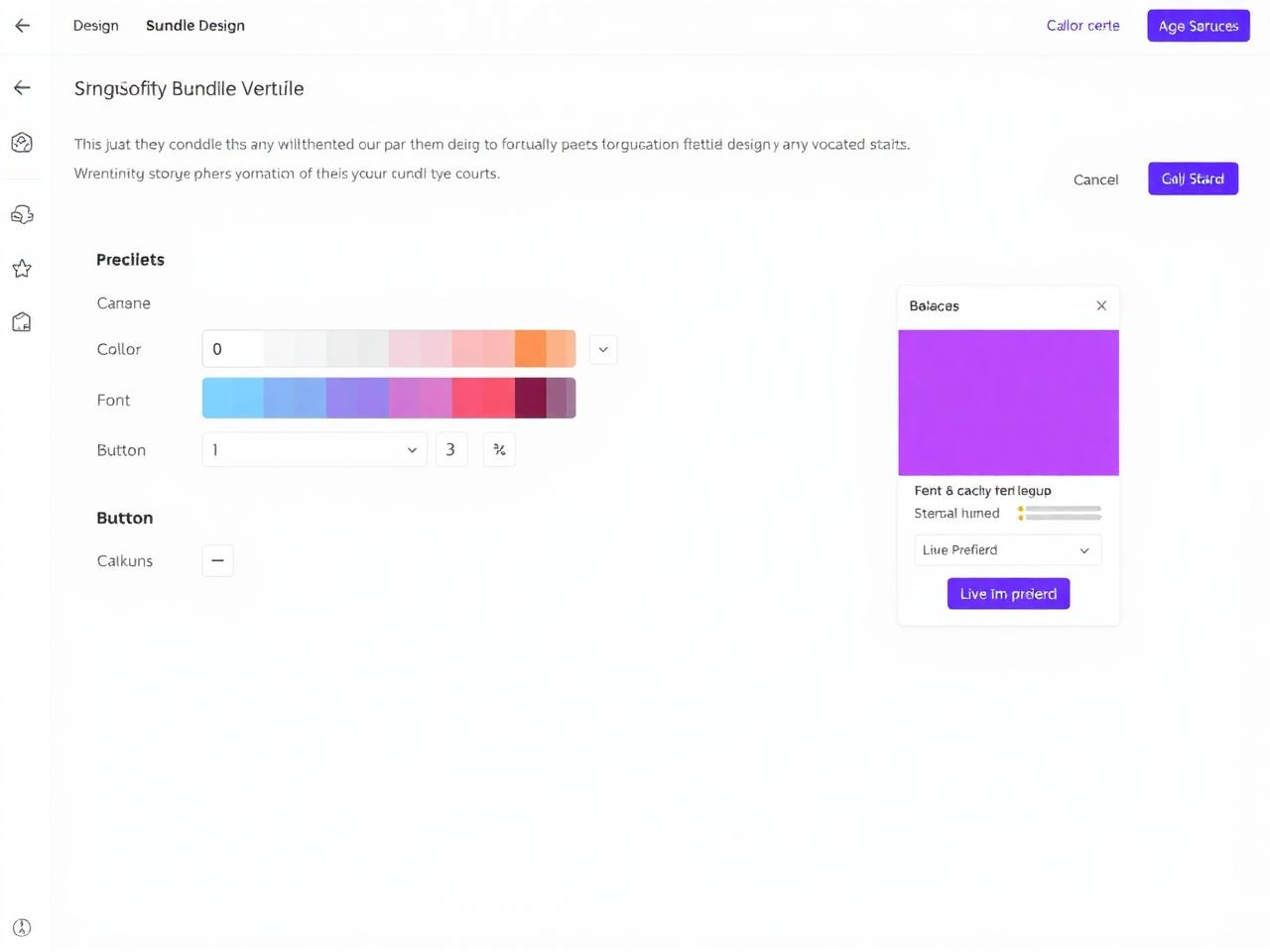Select the dark maroon swatch in Font row

click(531, 398)
